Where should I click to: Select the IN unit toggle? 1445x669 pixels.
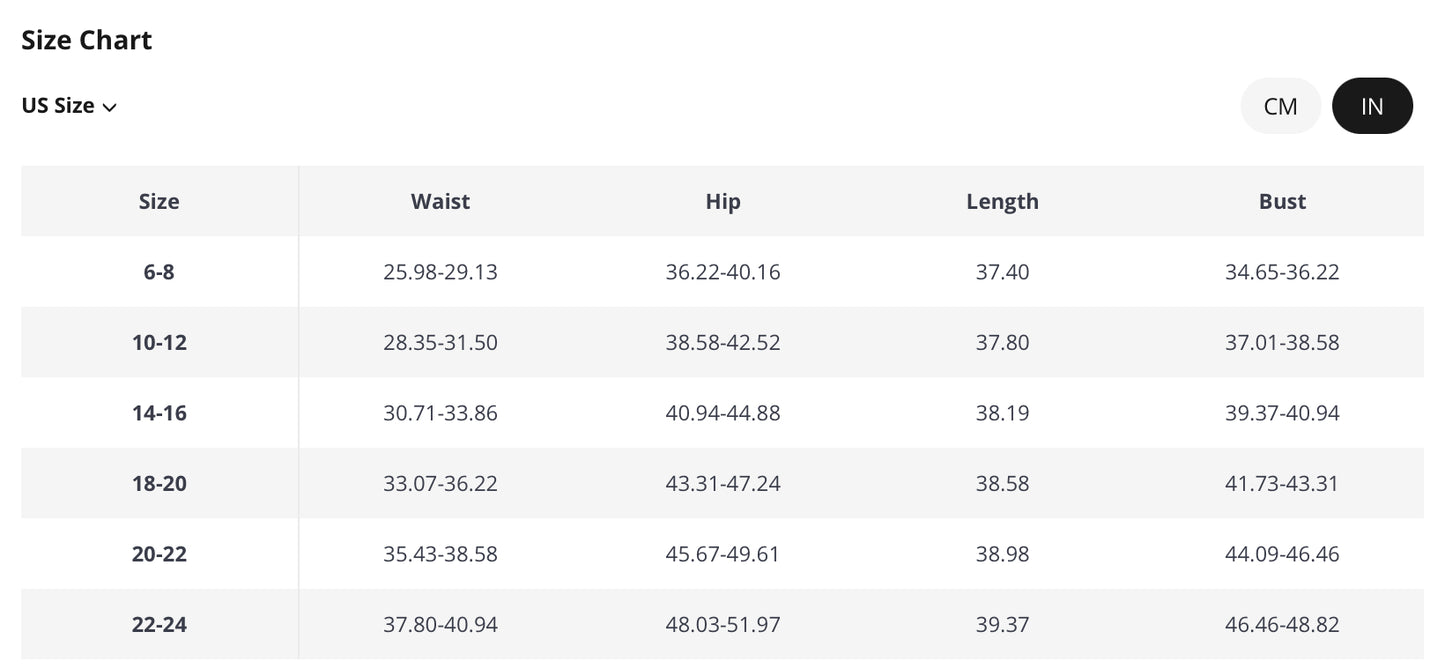pyautogui.click(x=1372, y=106)
